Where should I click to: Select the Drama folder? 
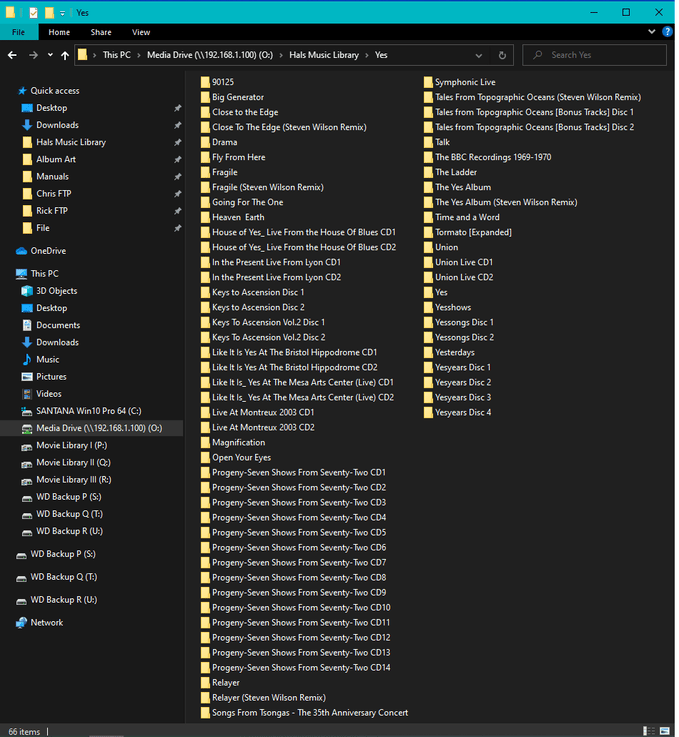pos(225,142)
